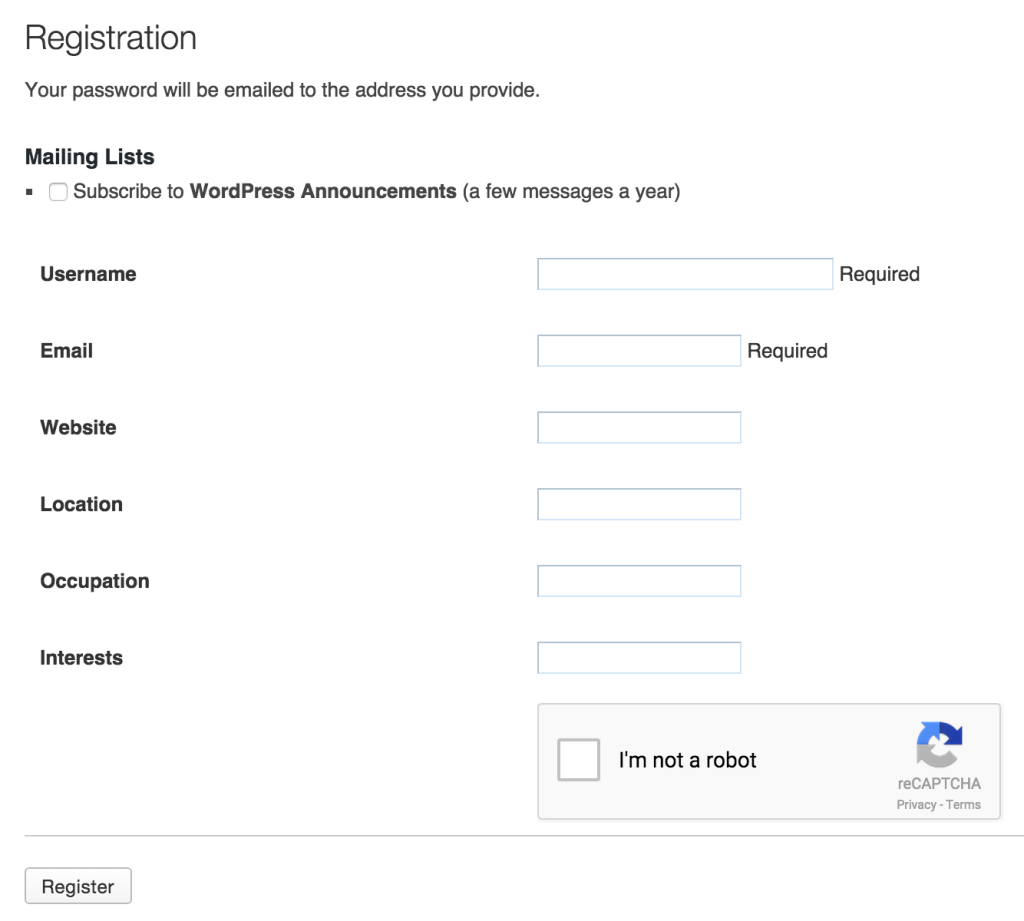
Task: Focus the Location text field
Action: (x=639, y=504)
